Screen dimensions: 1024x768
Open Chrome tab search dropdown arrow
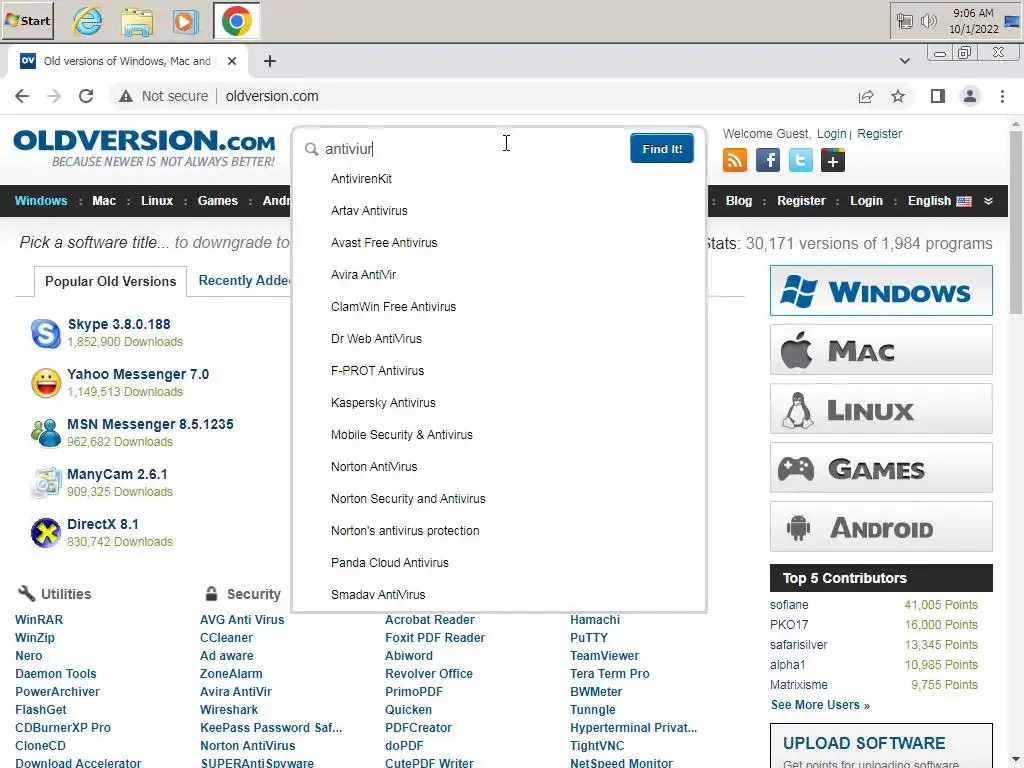pyautogui.click(x=904, y=61)
